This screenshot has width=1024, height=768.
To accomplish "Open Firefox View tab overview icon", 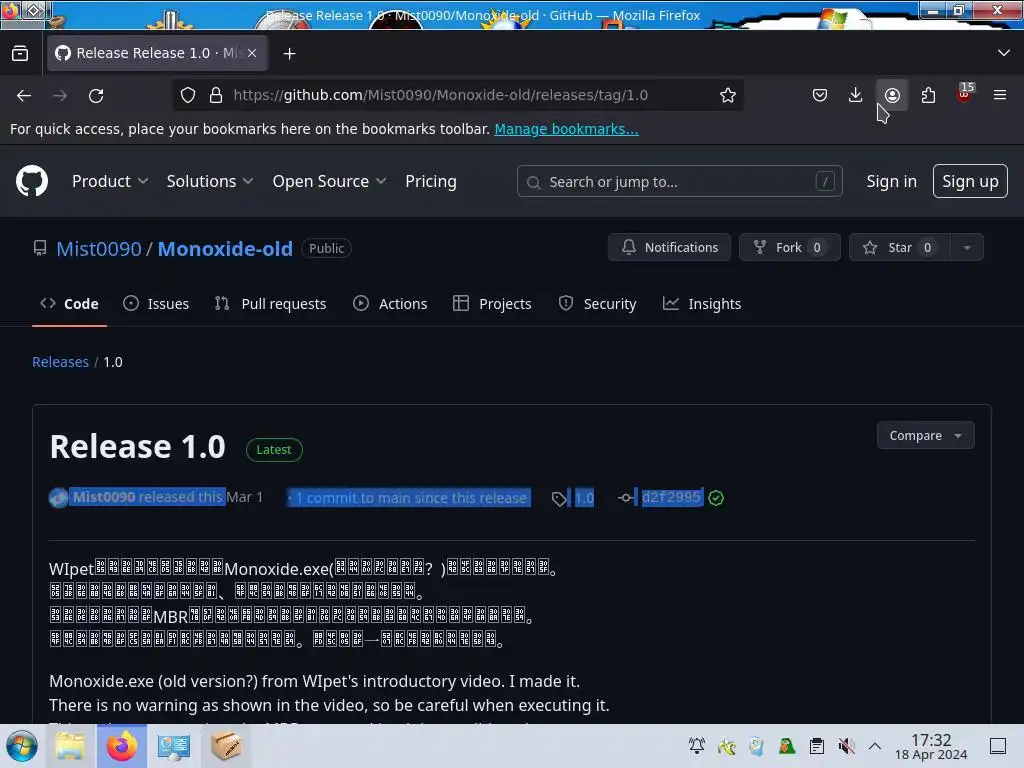I will tap(20, 54).
